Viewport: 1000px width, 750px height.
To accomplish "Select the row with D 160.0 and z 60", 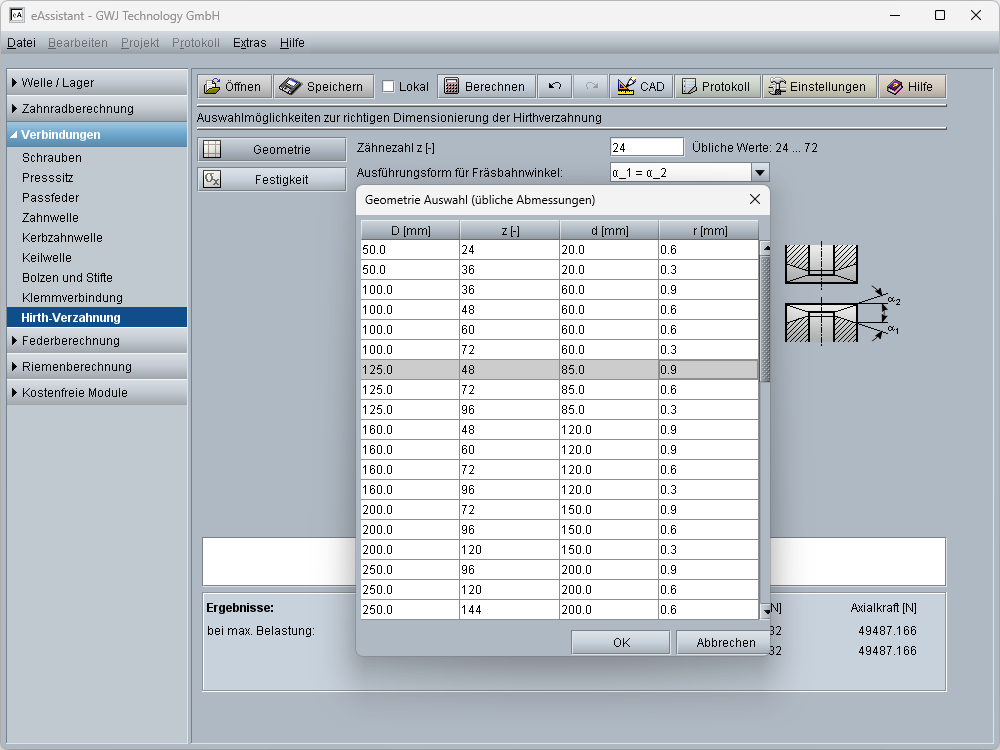I will tap(558, 450).
